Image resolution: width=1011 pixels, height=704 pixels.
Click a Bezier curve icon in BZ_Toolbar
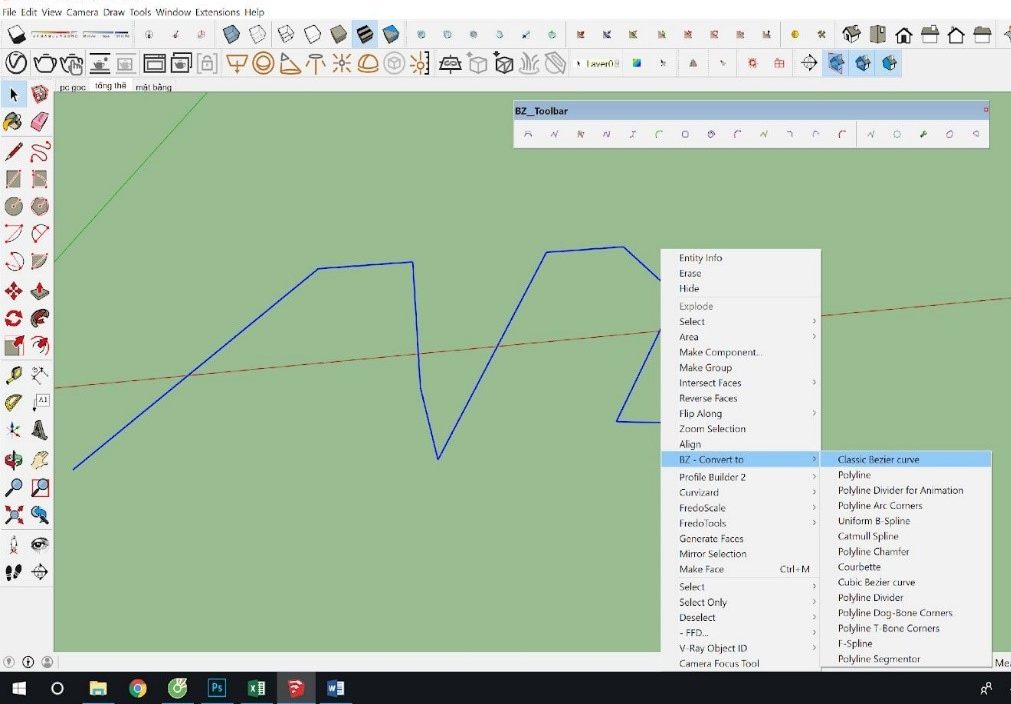click(x=527, y=133)
